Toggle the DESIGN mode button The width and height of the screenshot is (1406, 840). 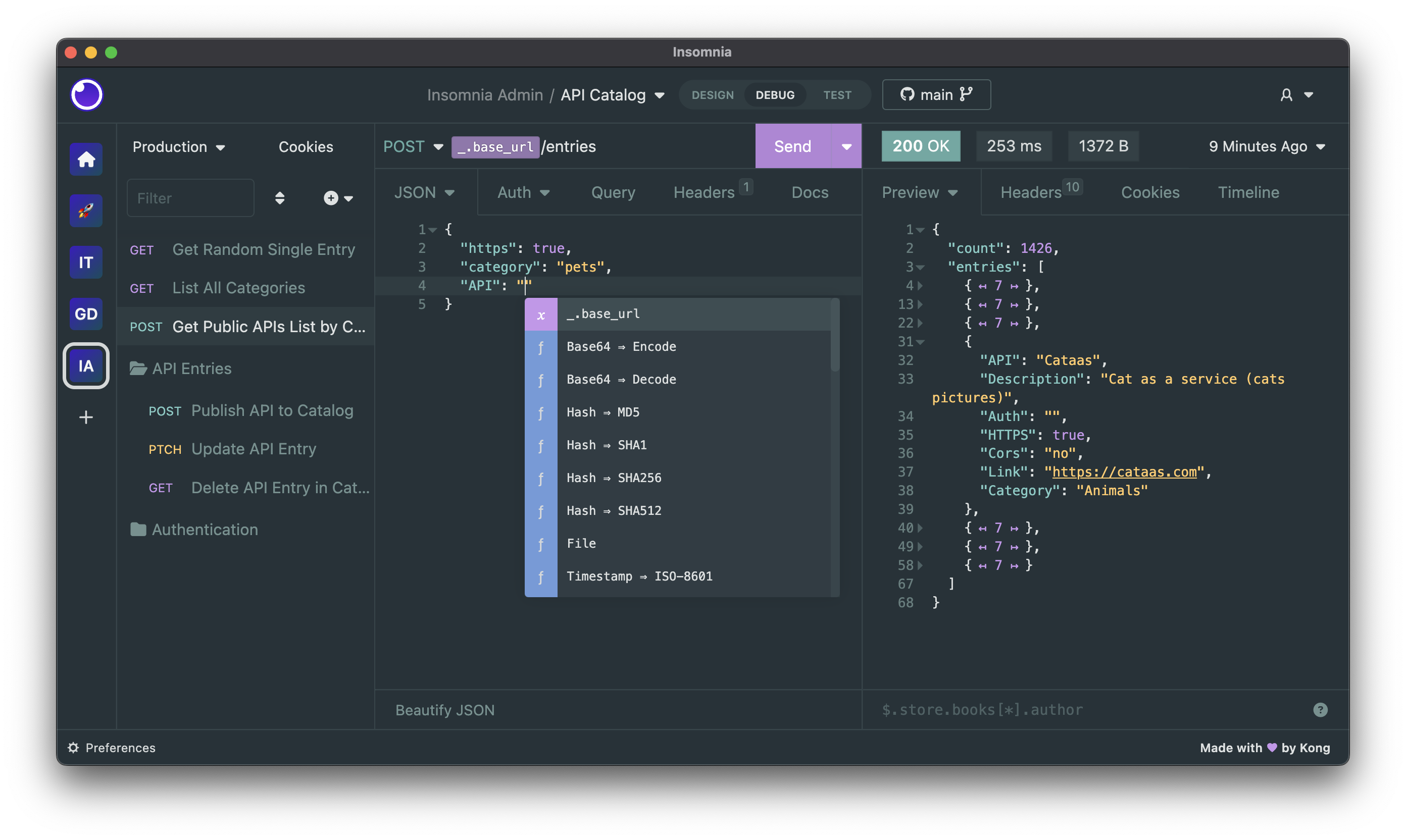(713, 94)
